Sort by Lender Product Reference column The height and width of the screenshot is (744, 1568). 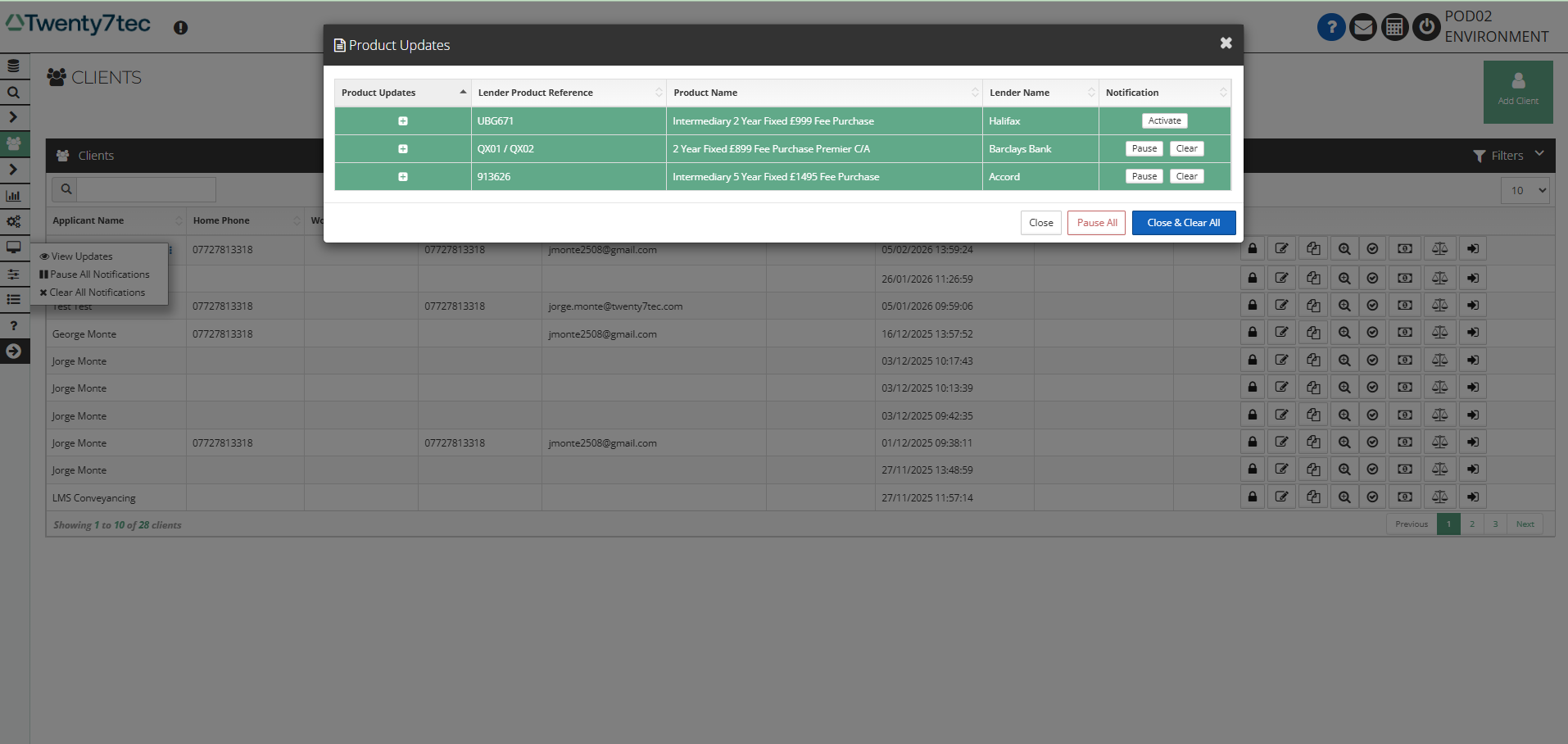pos(569,93)
